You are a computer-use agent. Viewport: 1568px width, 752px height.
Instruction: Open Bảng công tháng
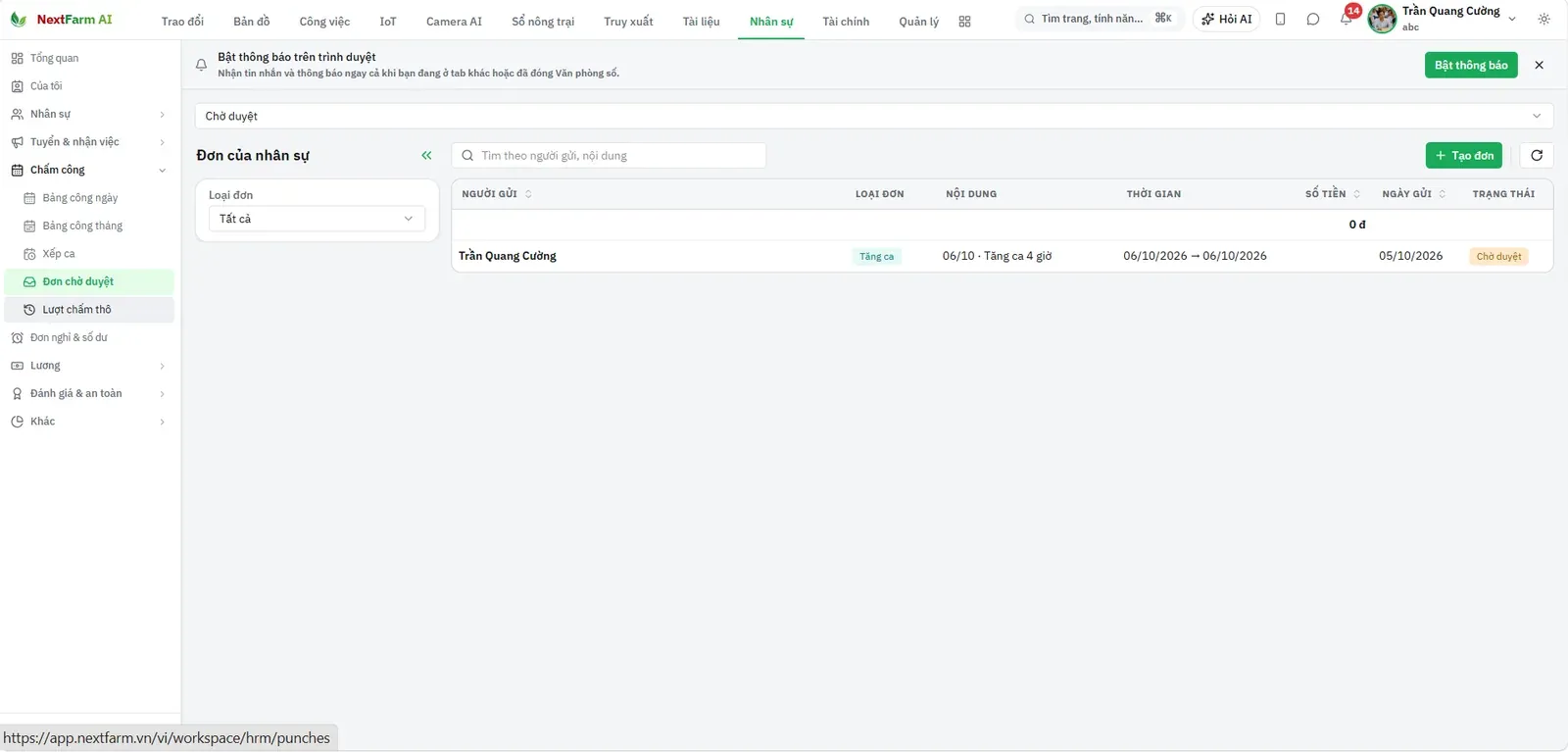(88, 226)
